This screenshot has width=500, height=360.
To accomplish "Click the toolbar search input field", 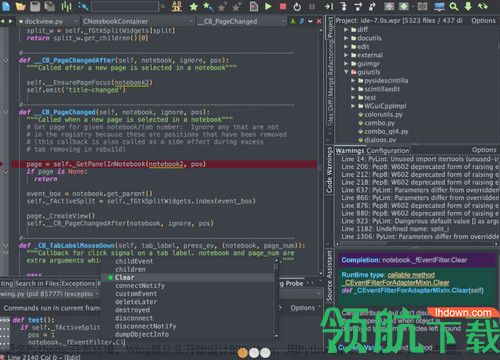I will [125, 6].
